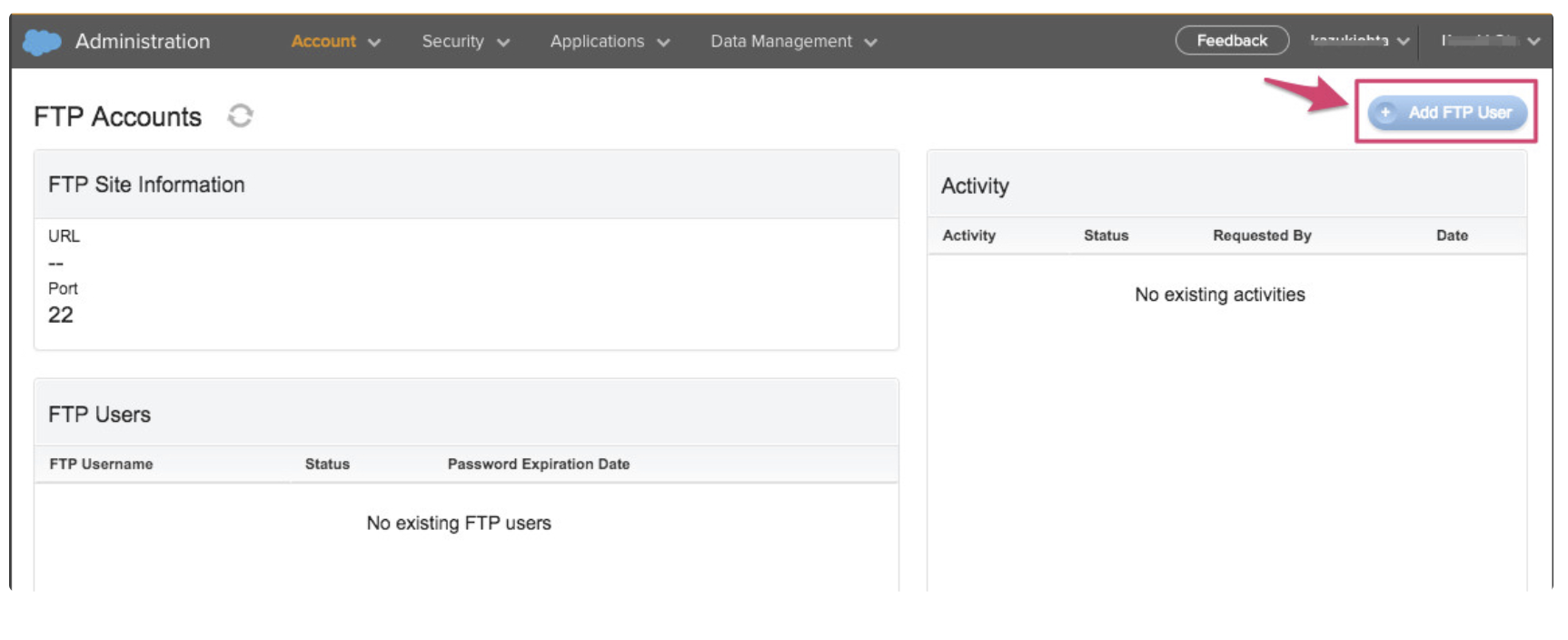
Task: Expand the Security dropdown chevron
Action: 503,43
